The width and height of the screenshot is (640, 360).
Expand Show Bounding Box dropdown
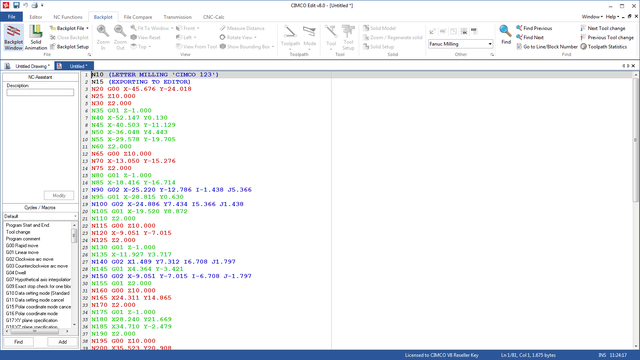click(x=273, y=47)
